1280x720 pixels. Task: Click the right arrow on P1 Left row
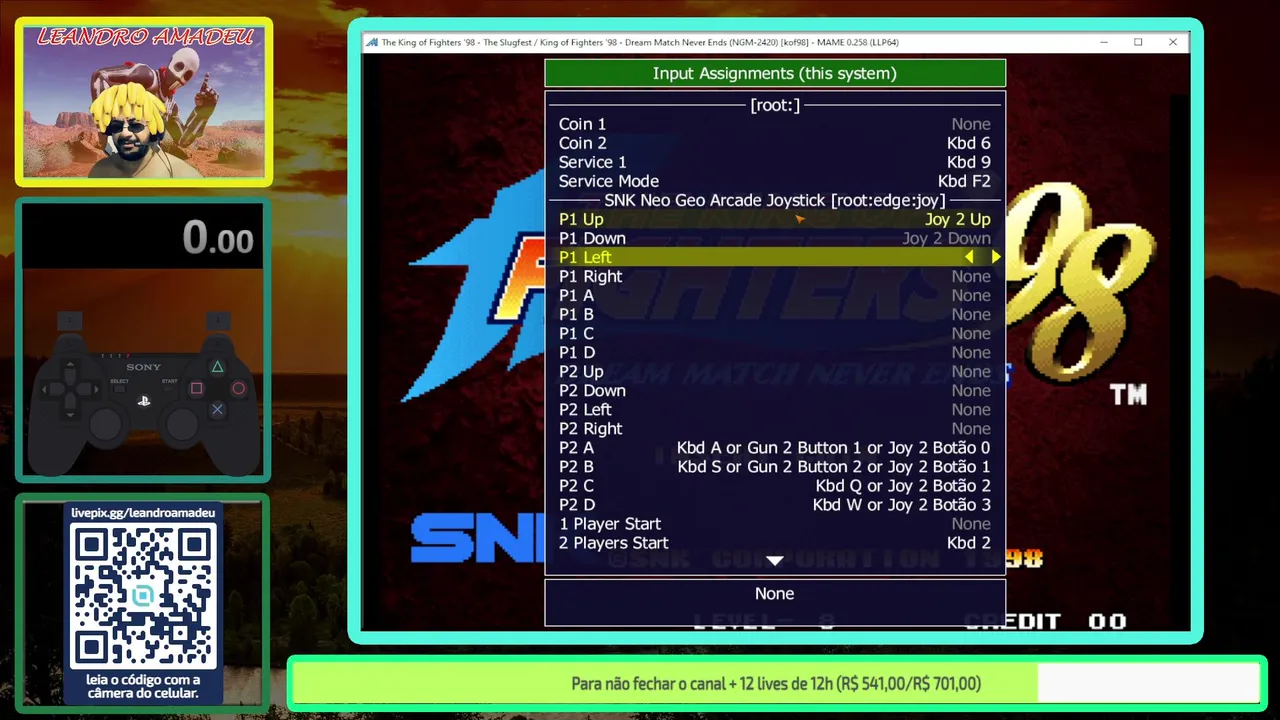point(996,257)
